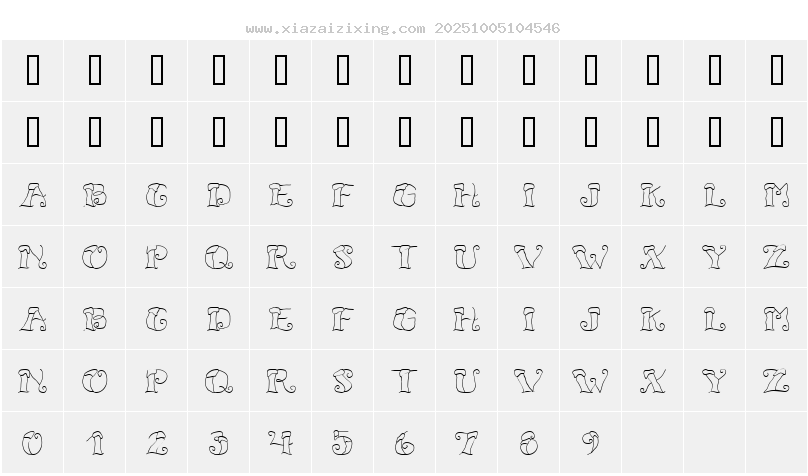Click the www.xiazaizixing.com watermark text
This screenshot has width=808, height=476.
pos(335,29)
